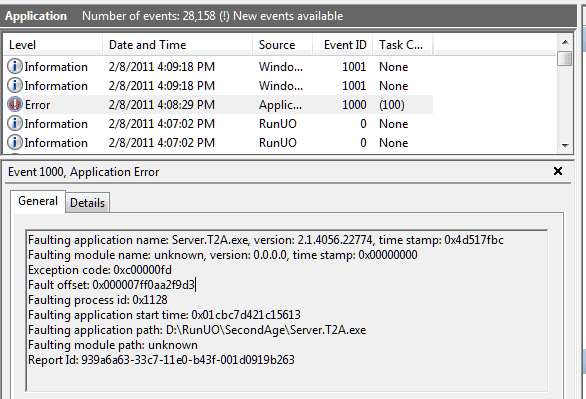586x399 pixels.
Task: Select the Error event icon
Action: coord(15,105)
